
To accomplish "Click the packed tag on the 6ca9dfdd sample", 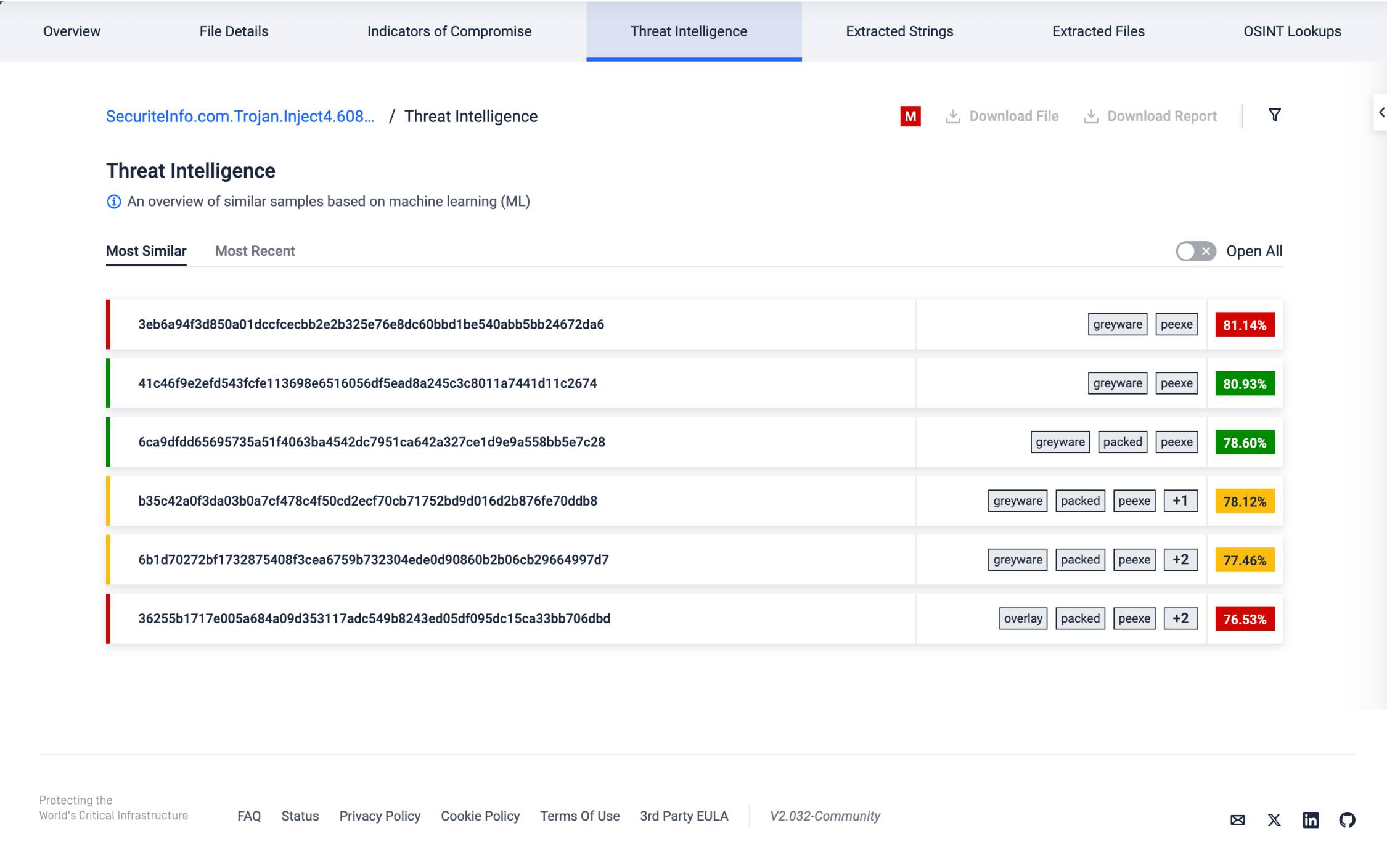I will click(x=1123, y=442).
